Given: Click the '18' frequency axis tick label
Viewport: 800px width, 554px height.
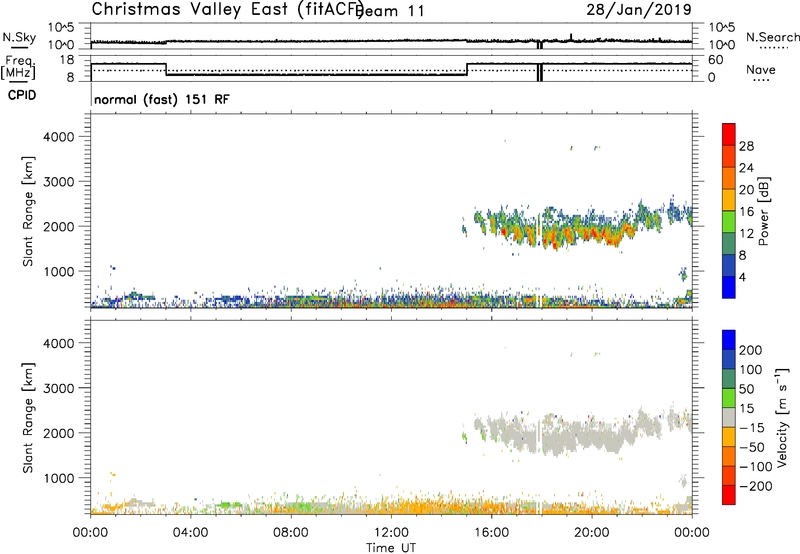Looking at the screenshot, I should tap(67, 60).
